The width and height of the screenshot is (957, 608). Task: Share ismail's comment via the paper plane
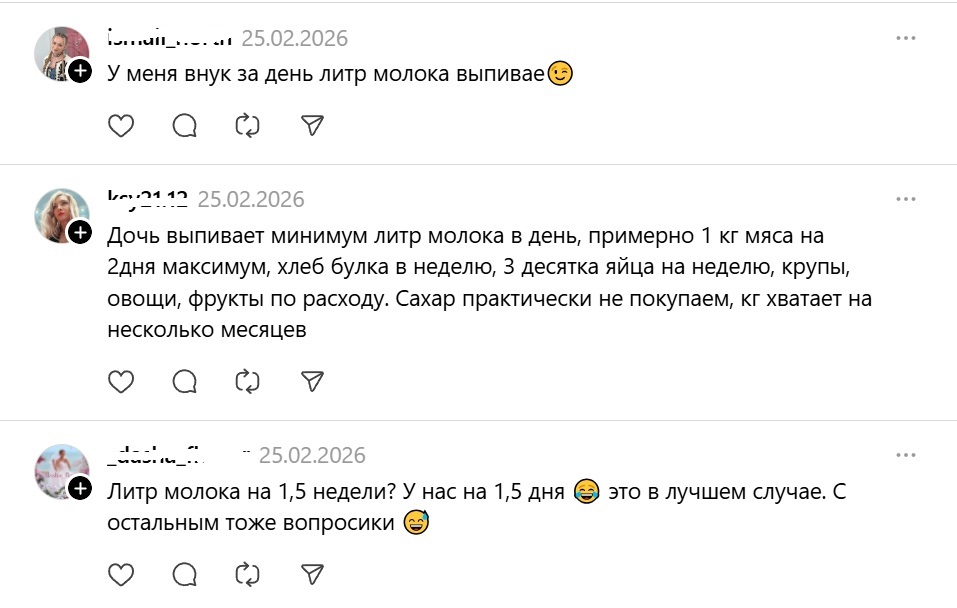point(313,127)
